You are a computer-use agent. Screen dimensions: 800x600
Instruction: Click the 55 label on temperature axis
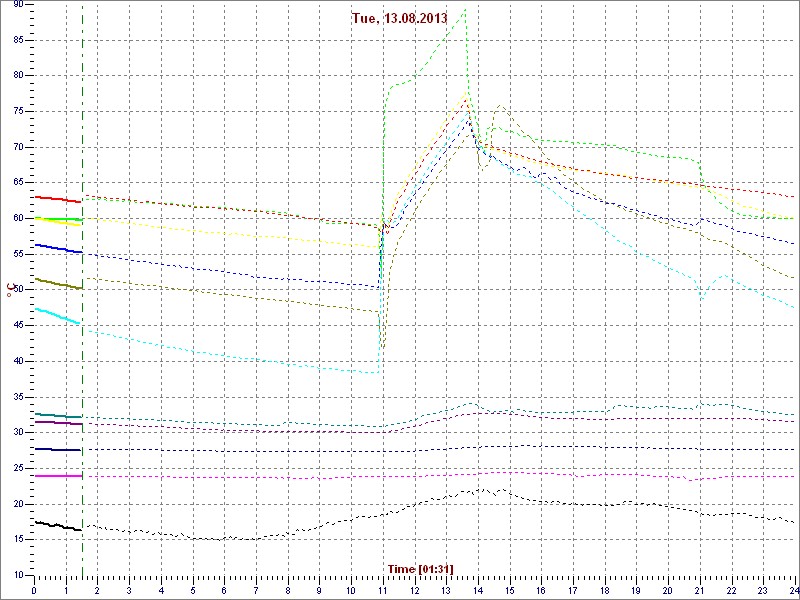(18, 254)
